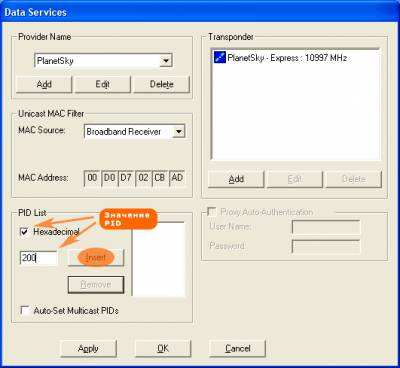
Task: Add a new transponder
Action: (236, 179)
